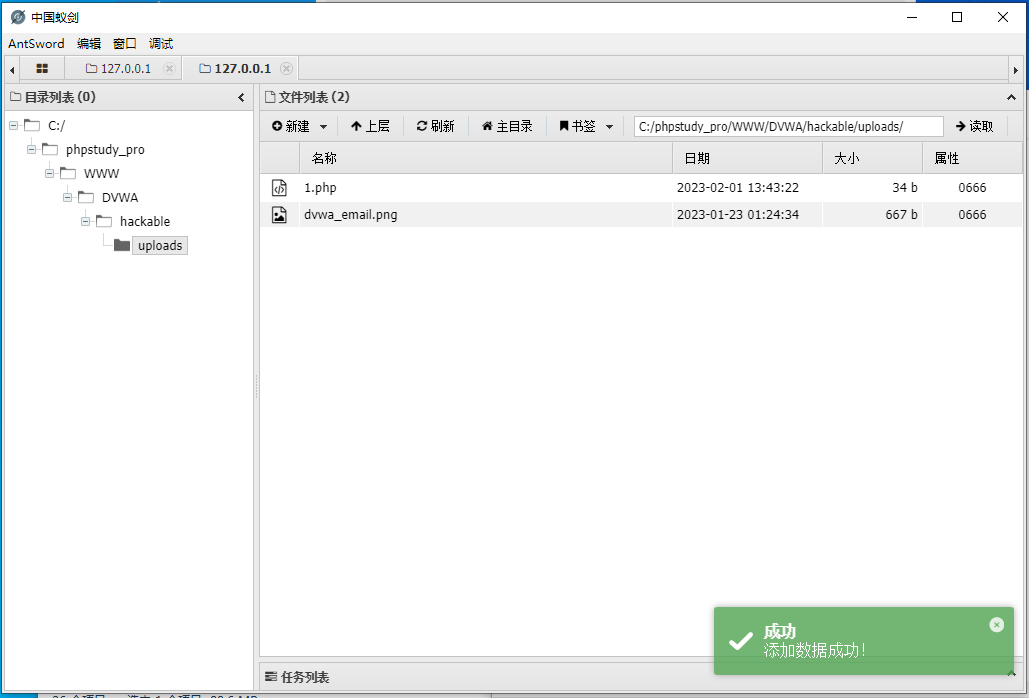This screenshot has width=1029, height=698.
Task: Select the WWW folder in tree
Action: tap(102, 173)
